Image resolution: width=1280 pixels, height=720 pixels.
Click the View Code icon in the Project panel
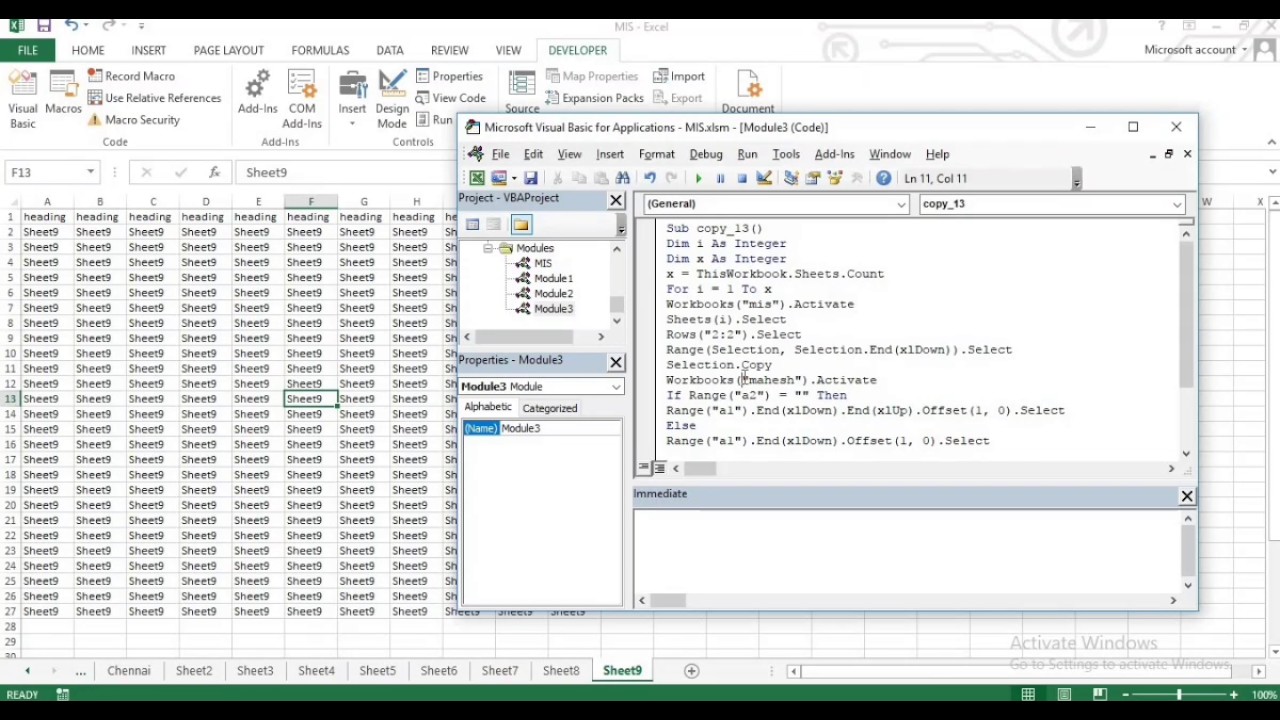click(x=473, y=224)
